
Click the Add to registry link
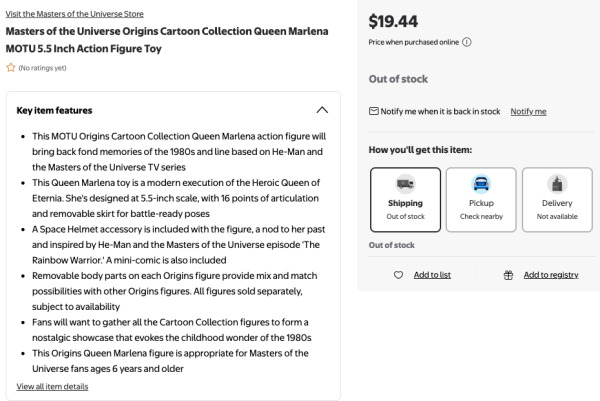[551, 275]
